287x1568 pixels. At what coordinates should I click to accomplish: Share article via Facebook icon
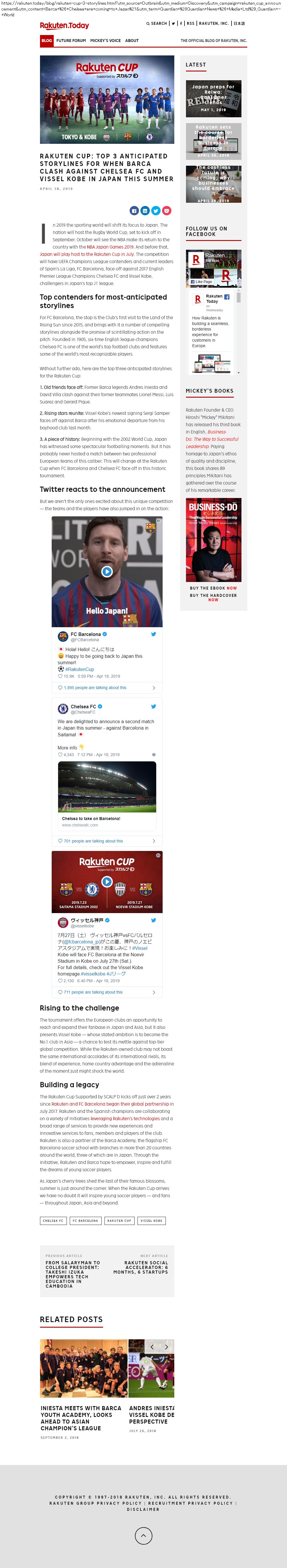pyautogui.click(x=133, y=211)
